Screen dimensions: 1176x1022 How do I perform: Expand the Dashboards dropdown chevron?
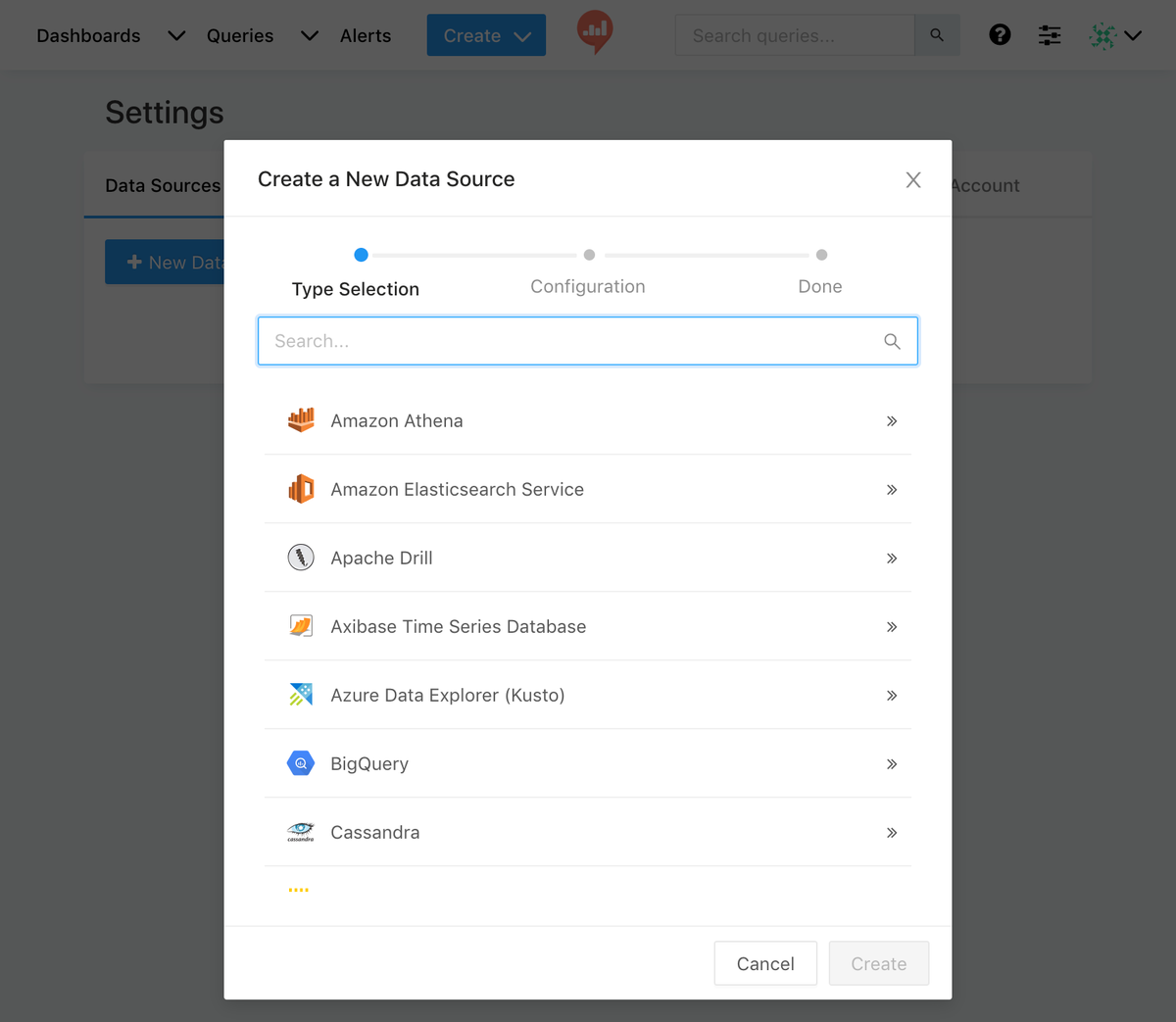point(176,35)
